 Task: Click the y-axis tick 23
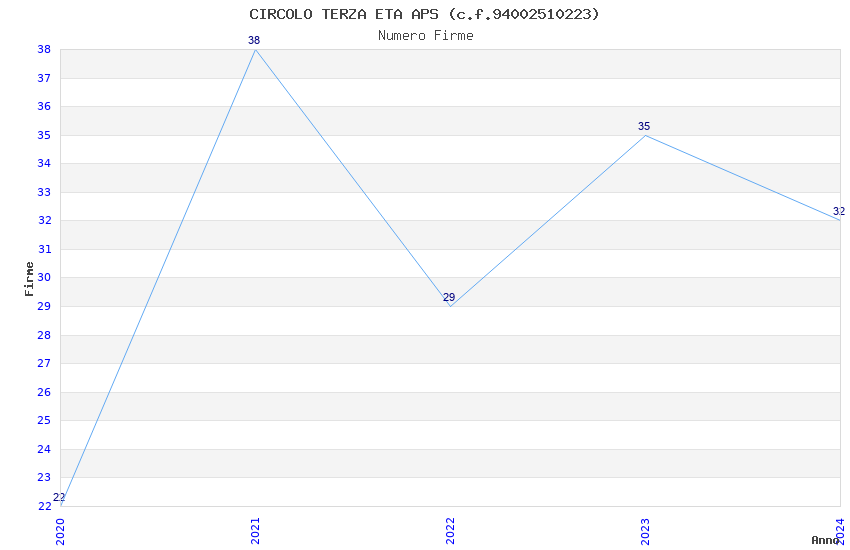[44, 477]
